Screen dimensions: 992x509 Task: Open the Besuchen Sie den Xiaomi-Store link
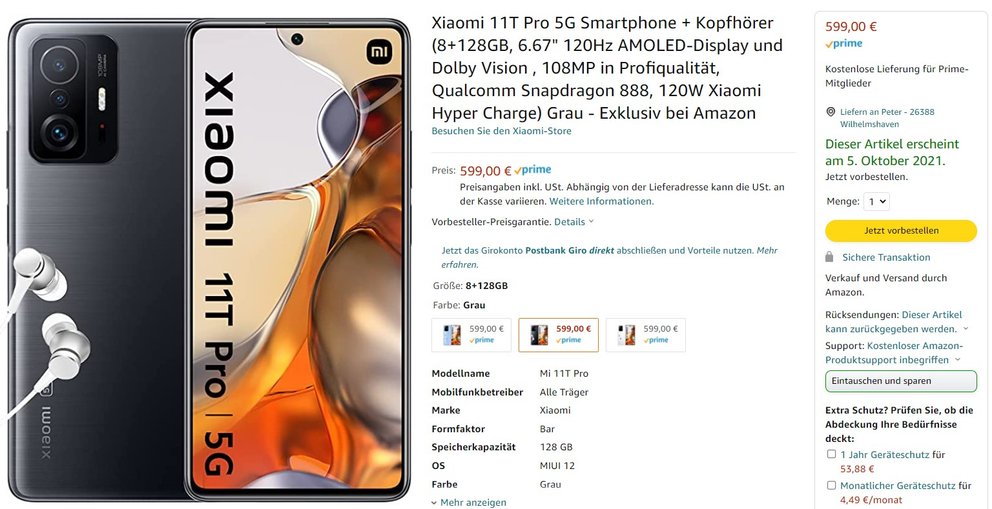[501, 131]
